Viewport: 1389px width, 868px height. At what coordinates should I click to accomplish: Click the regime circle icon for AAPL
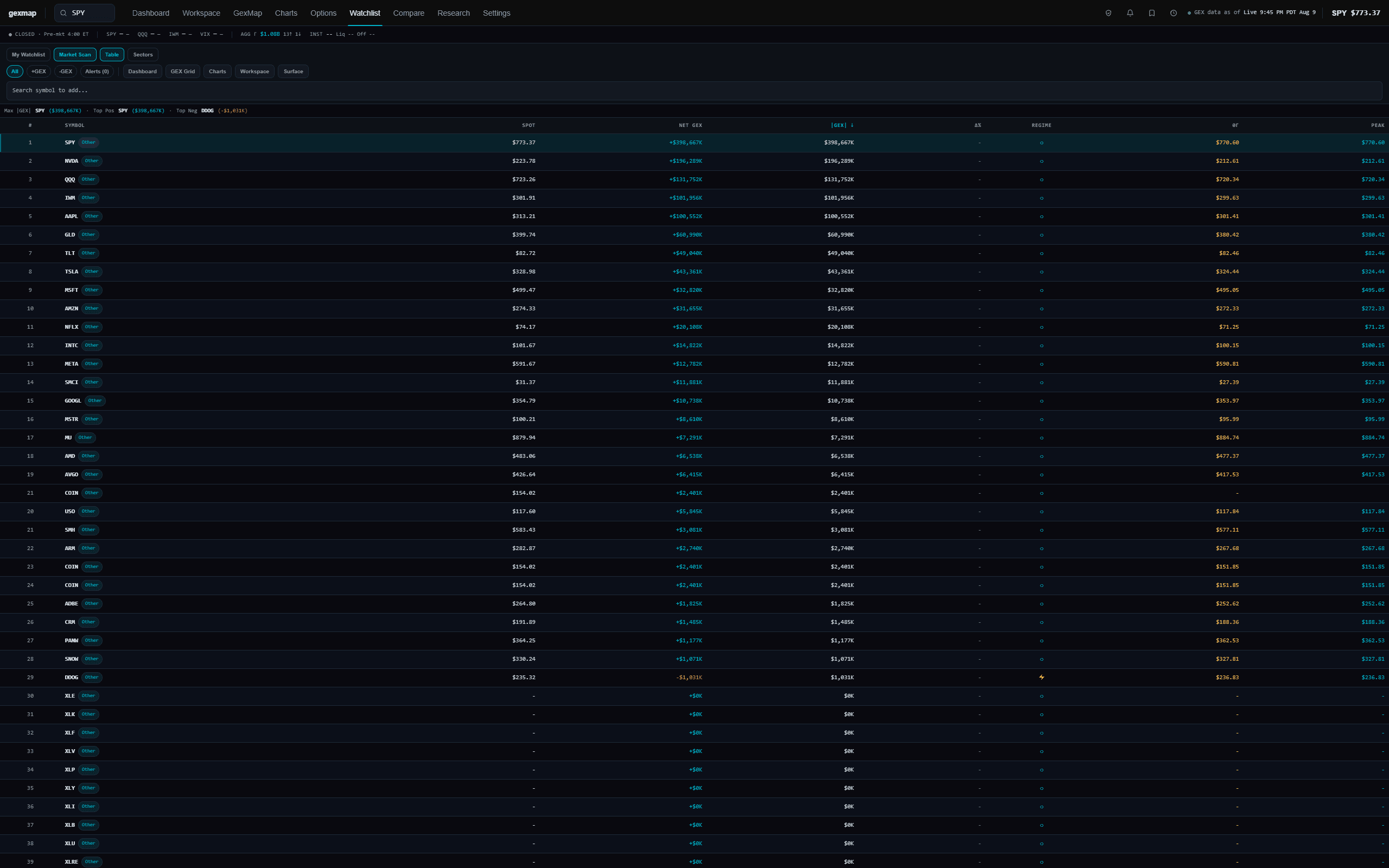[1042, 216]
